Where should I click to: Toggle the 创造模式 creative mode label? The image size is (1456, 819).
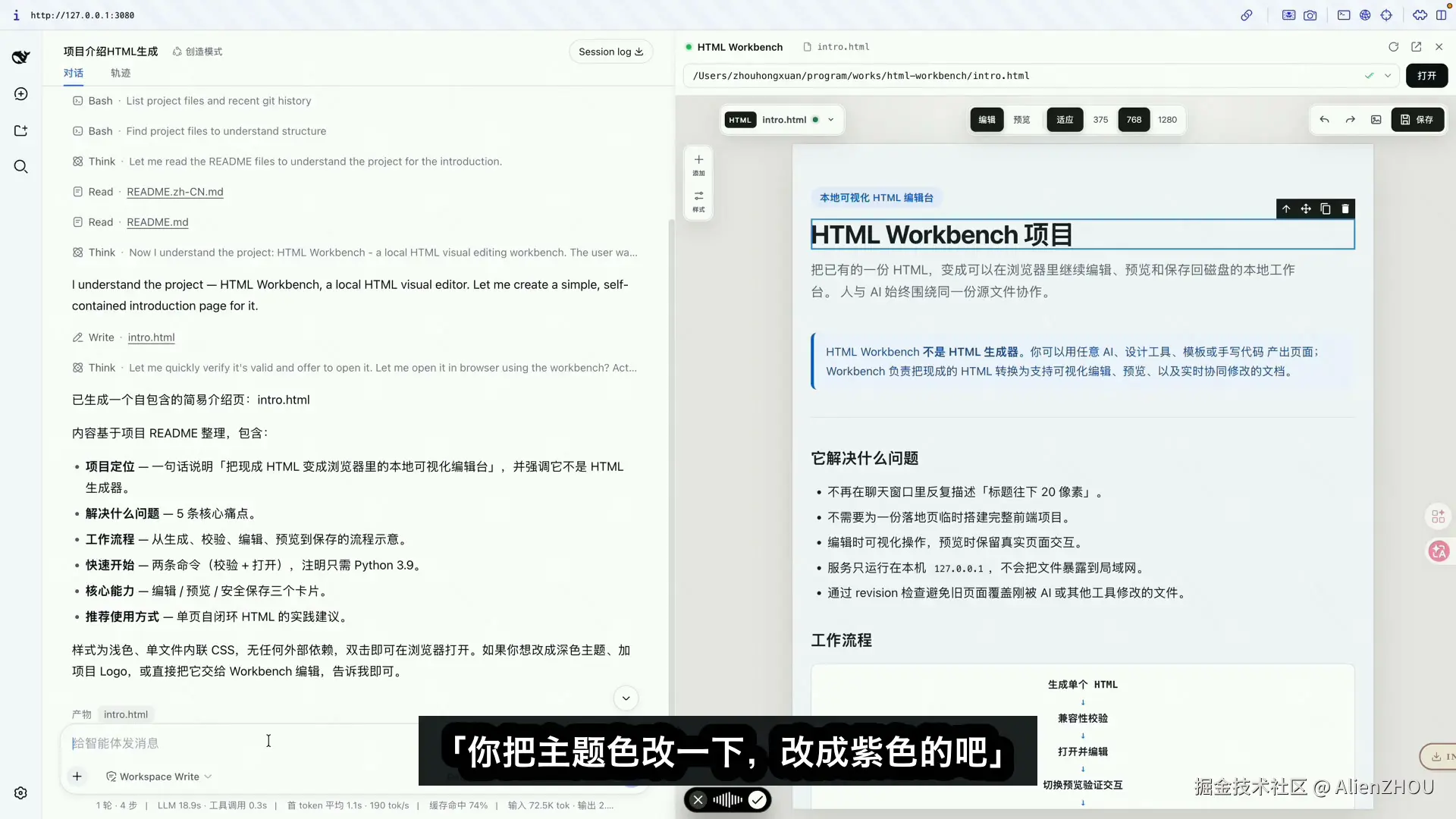pos(197,52)
